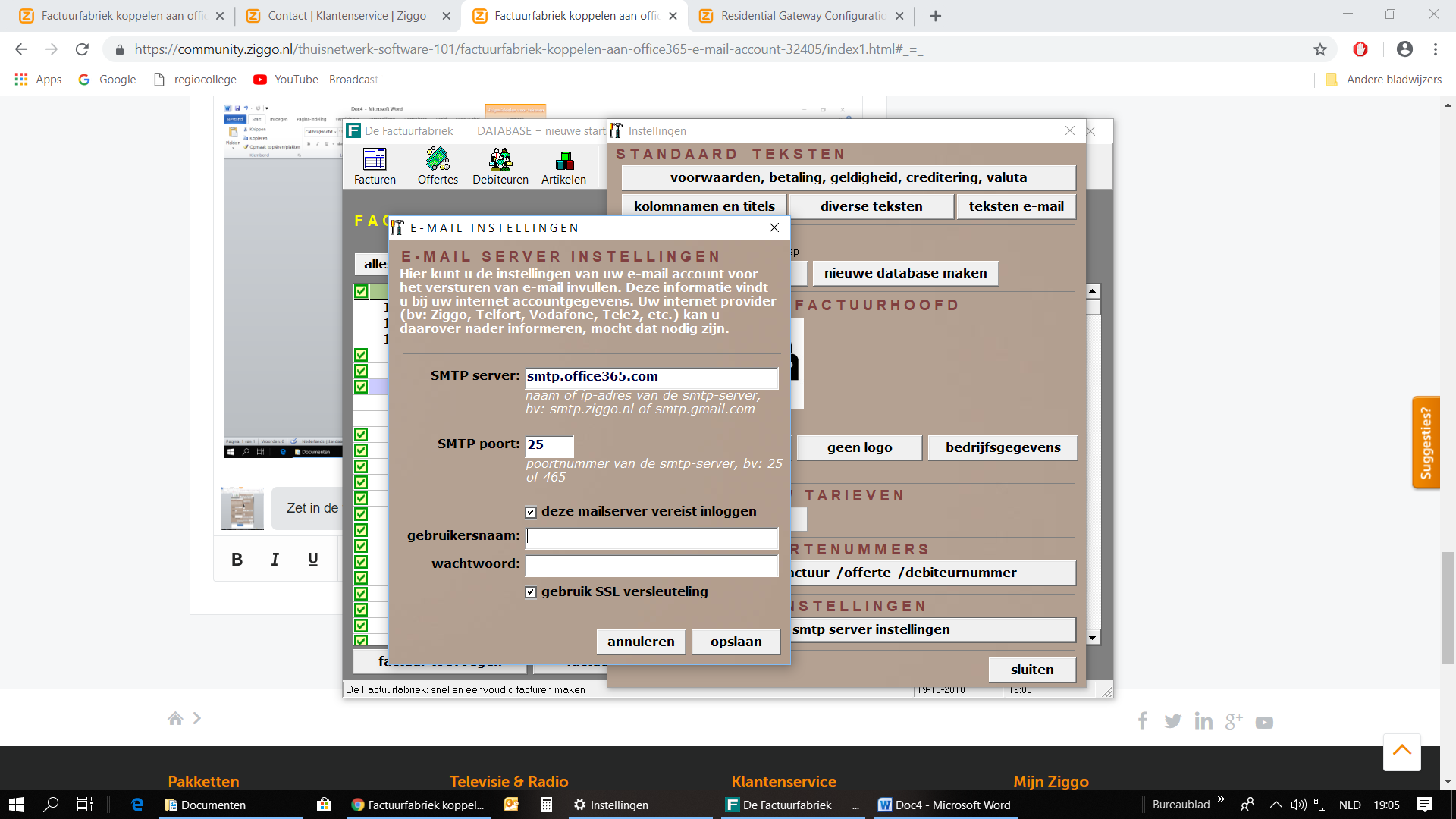Apply italic formatting in editor
Viewport: 1456px width, 819px height.
(275, 560)
